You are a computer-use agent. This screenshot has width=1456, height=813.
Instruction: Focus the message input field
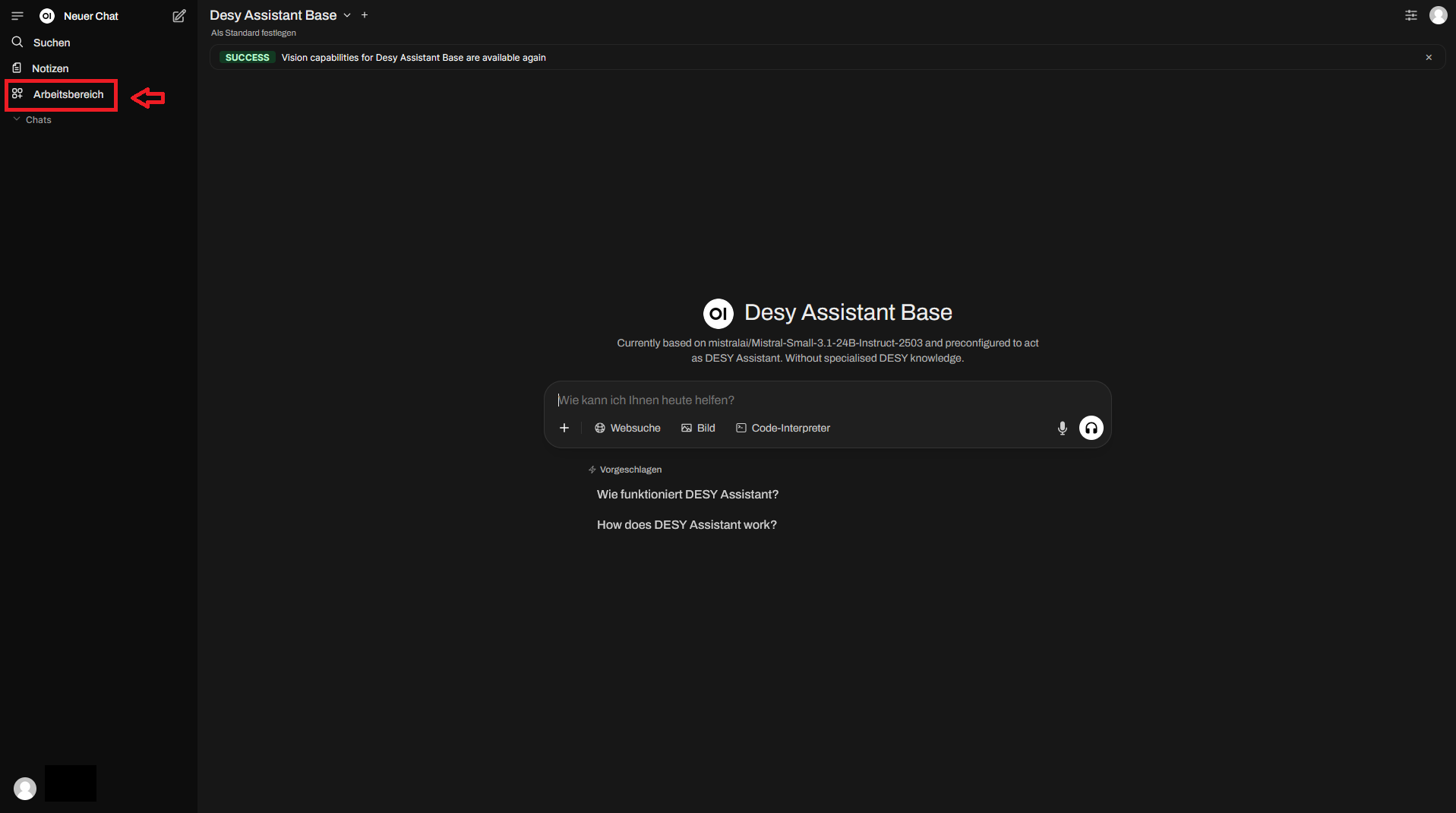tap(827, 400)
